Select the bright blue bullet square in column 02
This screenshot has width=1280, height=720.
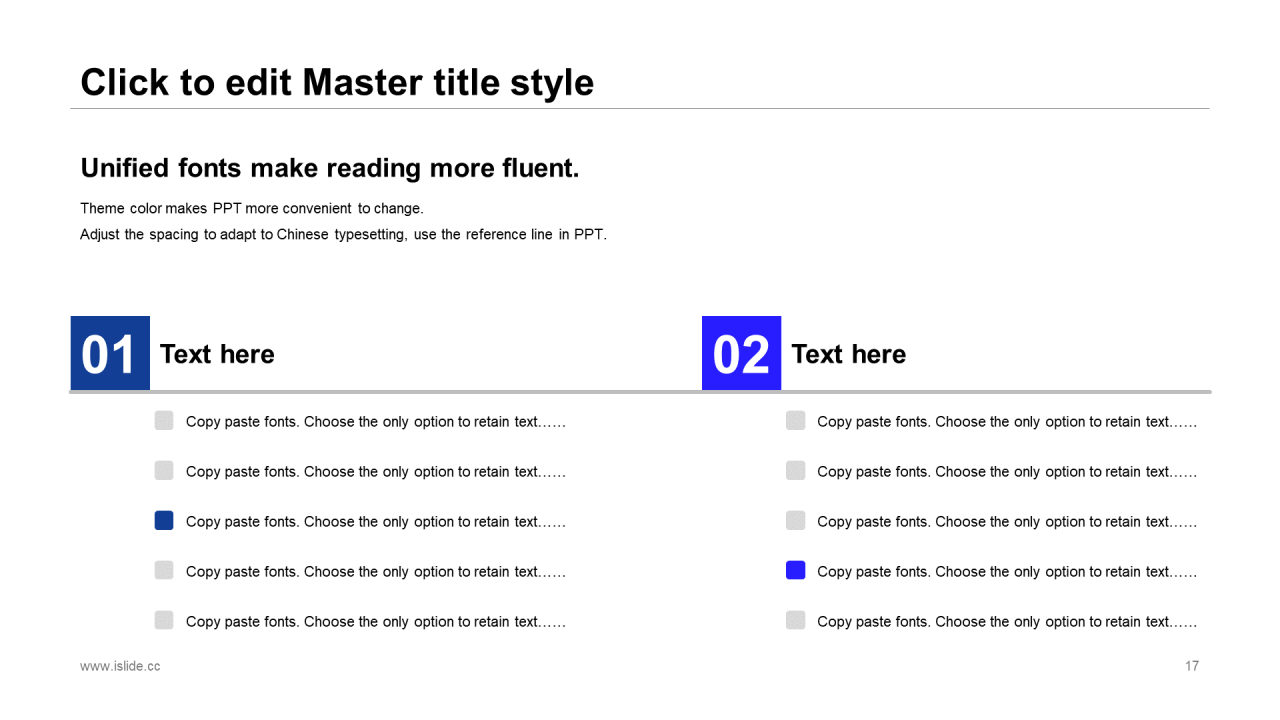pyautogui.click(x=795, y=570)
